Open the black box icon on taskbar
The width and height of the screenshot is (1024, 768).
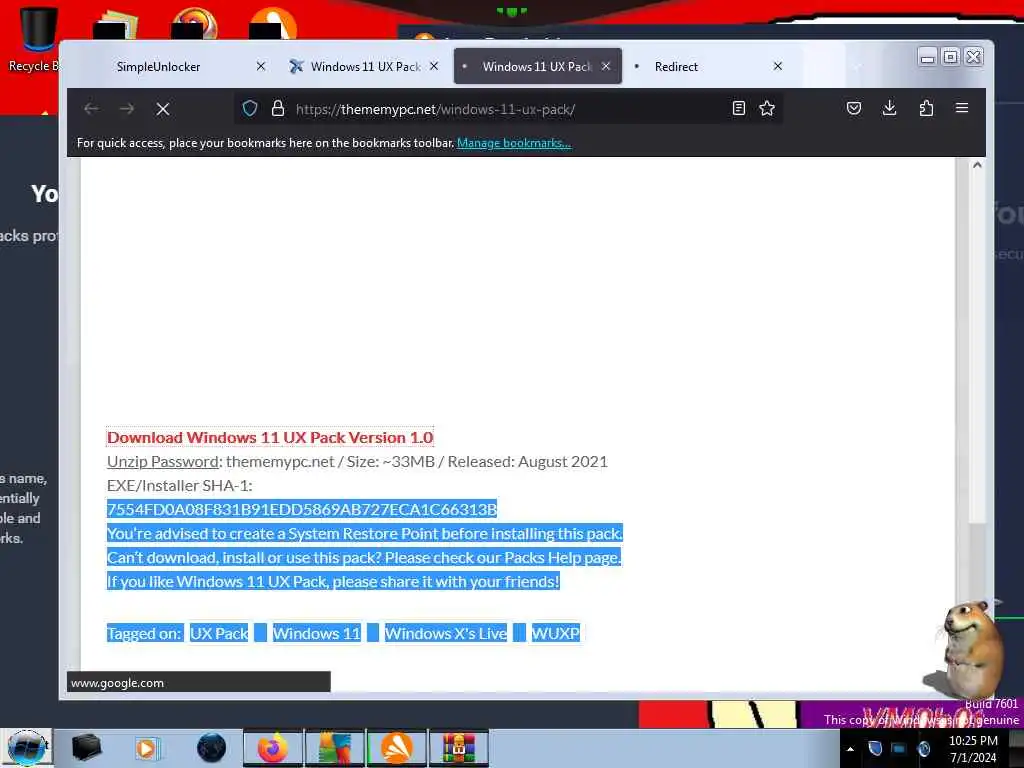coord(86,748)
